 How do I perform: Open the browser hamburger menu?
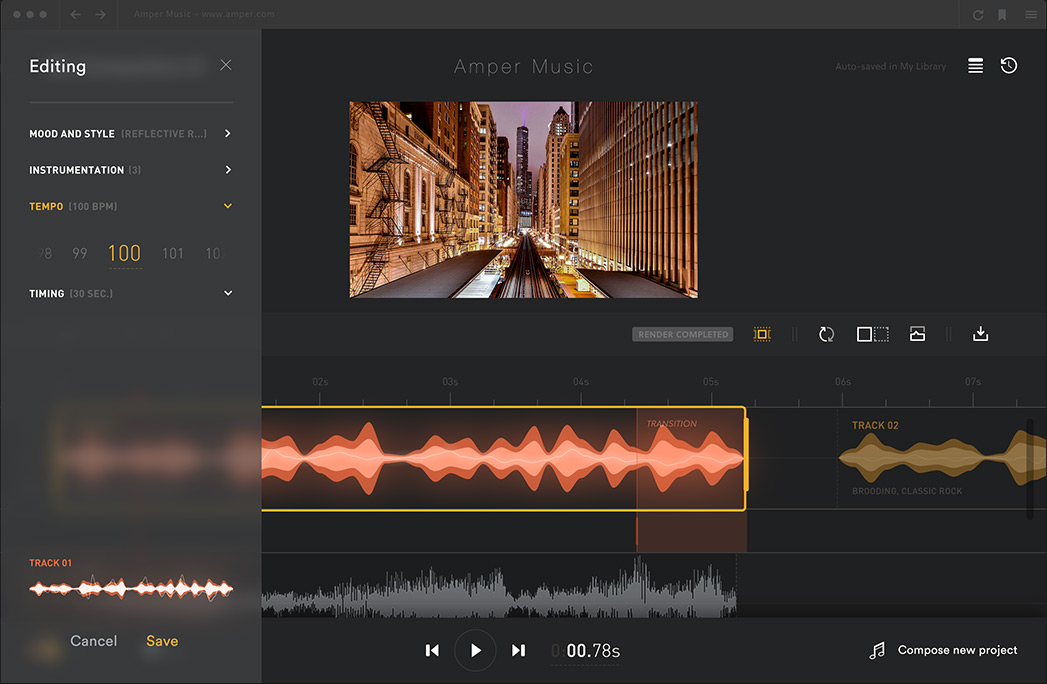click(1031, 15)
